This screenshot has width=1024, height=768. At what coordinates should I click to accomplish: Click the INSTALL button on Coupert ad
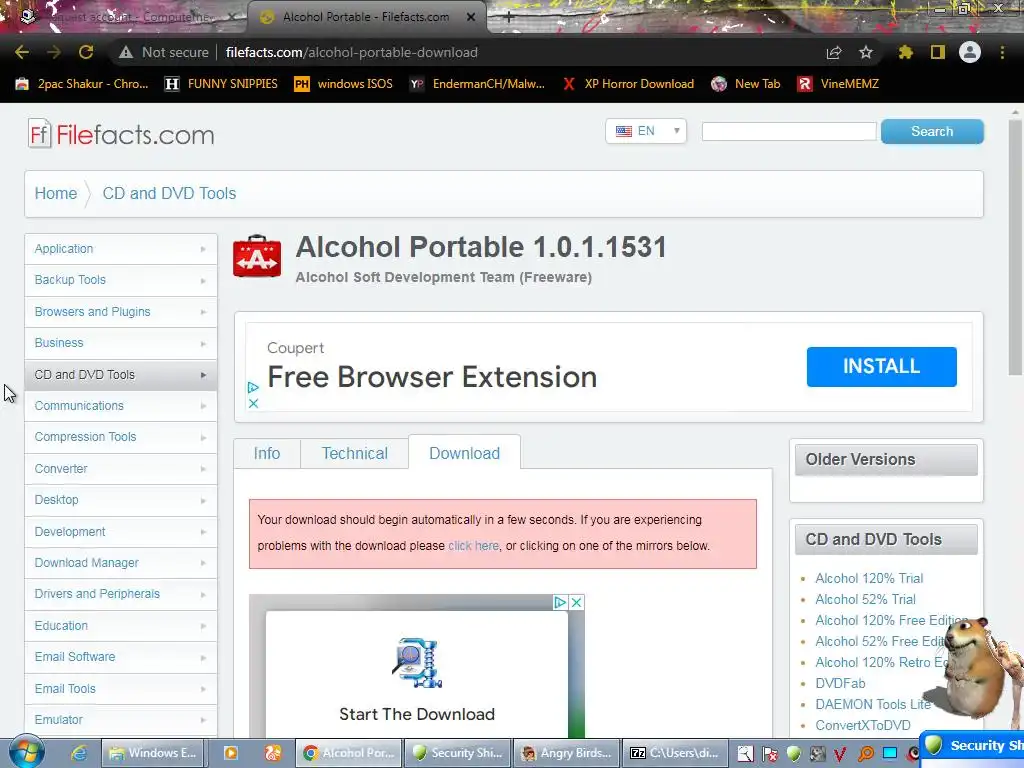pos(882,366)
